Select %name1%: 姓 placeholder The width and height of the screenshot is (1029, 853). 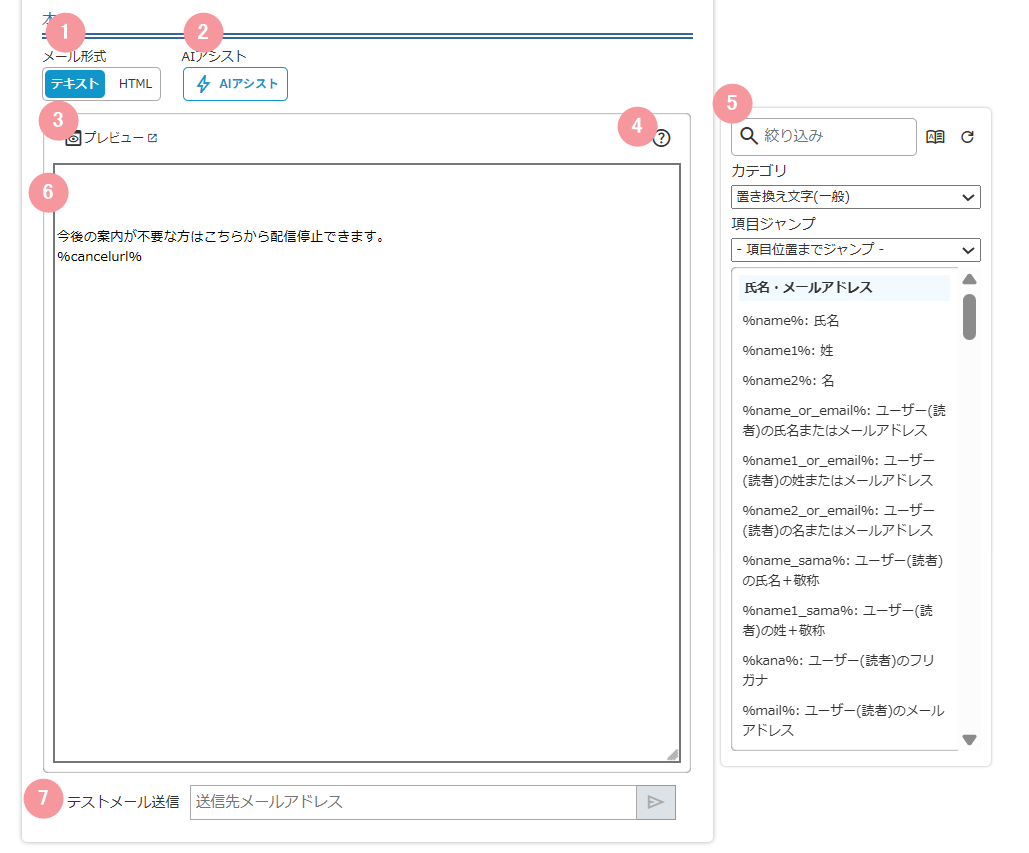pyautogui.click(x=788, y=351)
